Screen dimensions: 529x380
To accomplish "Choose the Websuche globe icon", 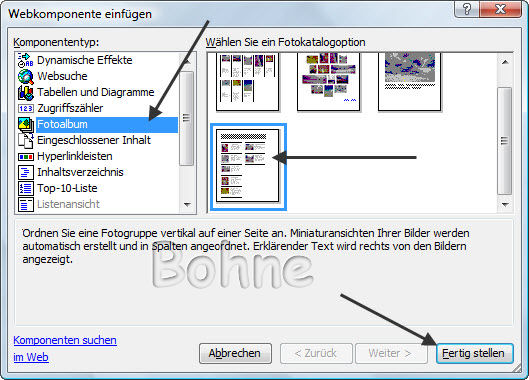I will (26, 76).
